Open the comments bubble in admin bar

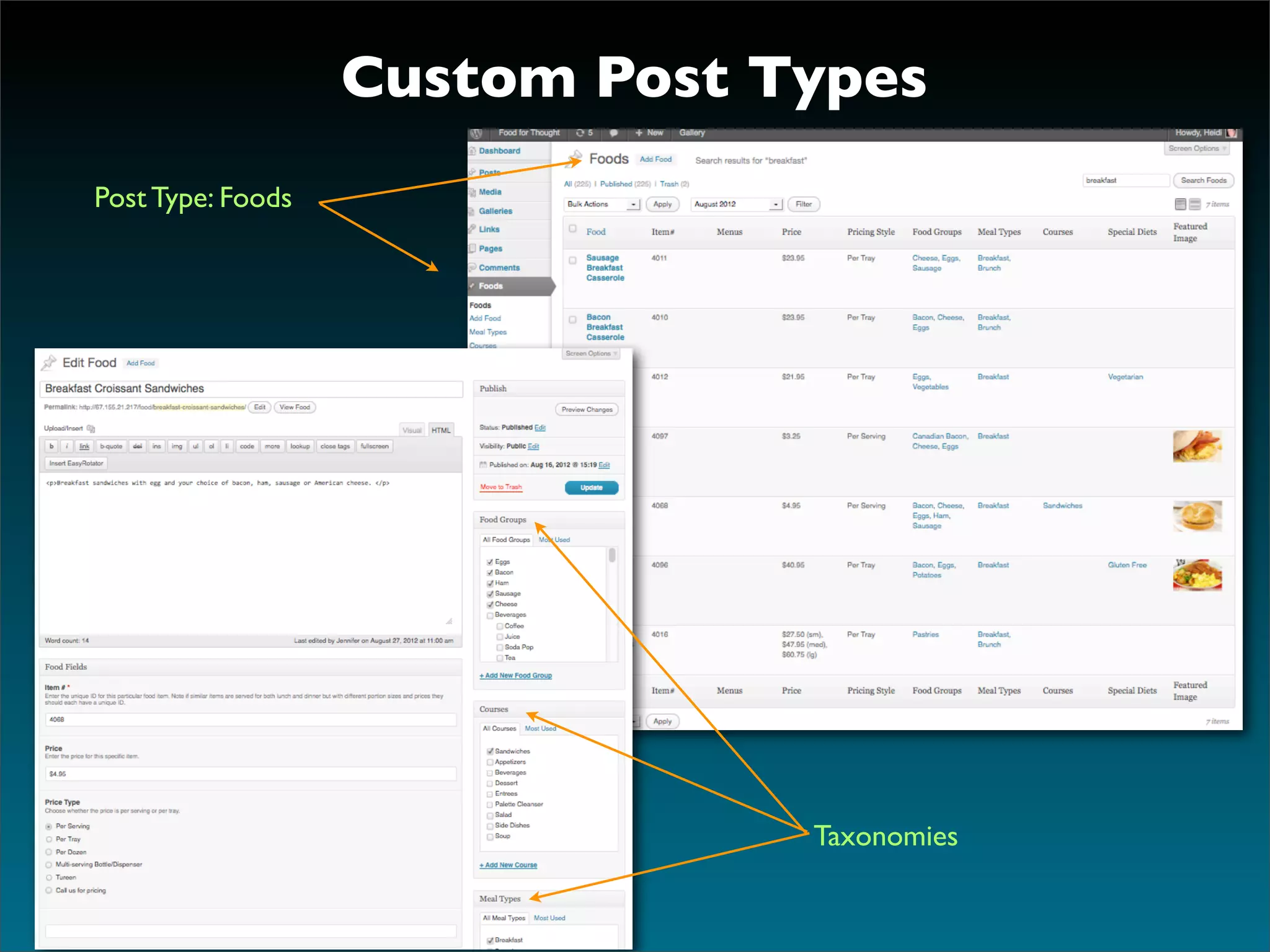click(x=614, y=133)
